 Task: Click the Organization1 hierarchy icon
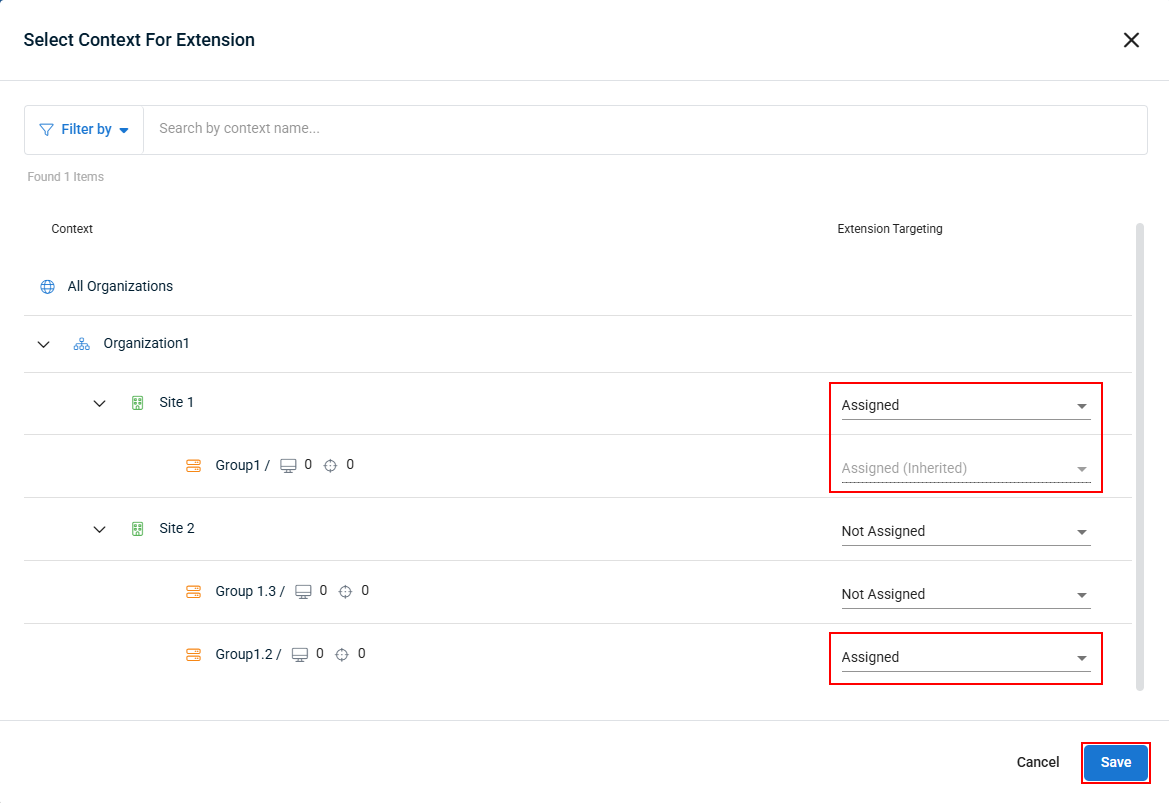81,344
